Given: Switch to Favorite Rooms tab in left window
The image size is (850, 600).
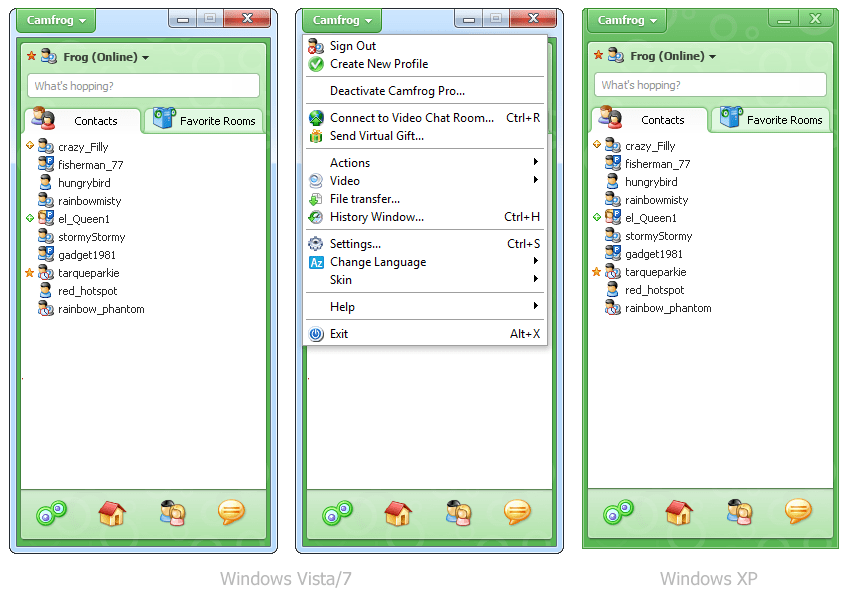Looking at the screenshot, I should pos(204,120).
